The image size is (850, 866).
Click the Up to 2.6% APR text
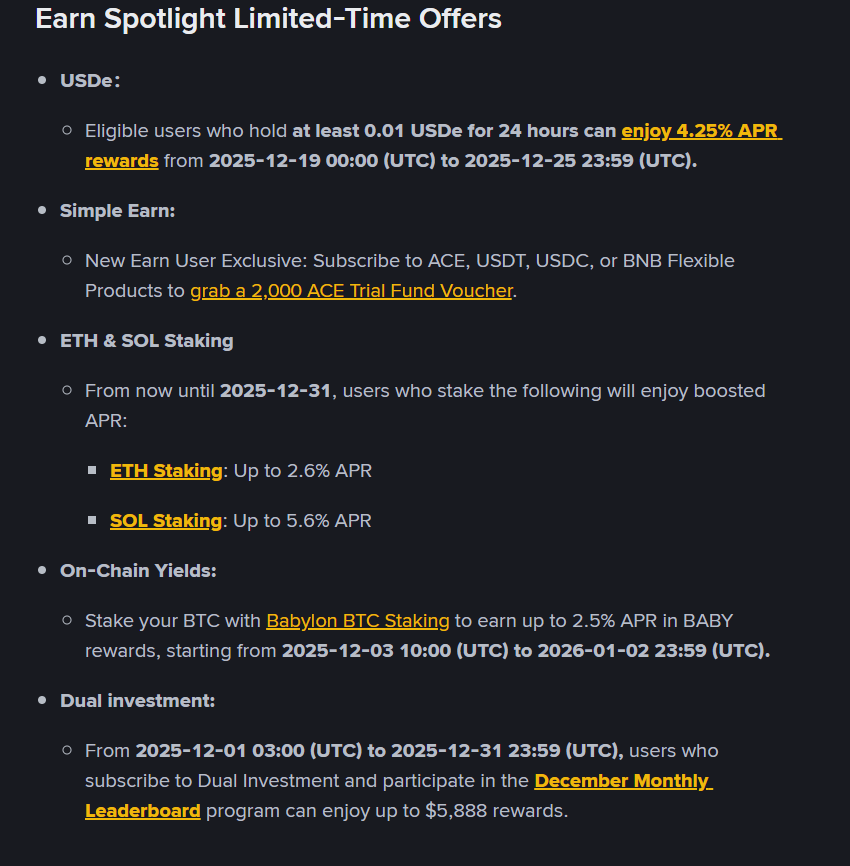tap(303, 470)
